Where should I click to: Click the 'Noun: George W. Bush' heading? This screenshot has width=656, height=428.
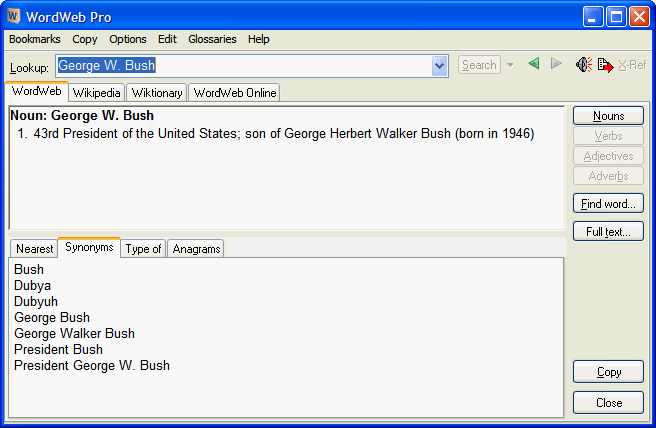82,115
